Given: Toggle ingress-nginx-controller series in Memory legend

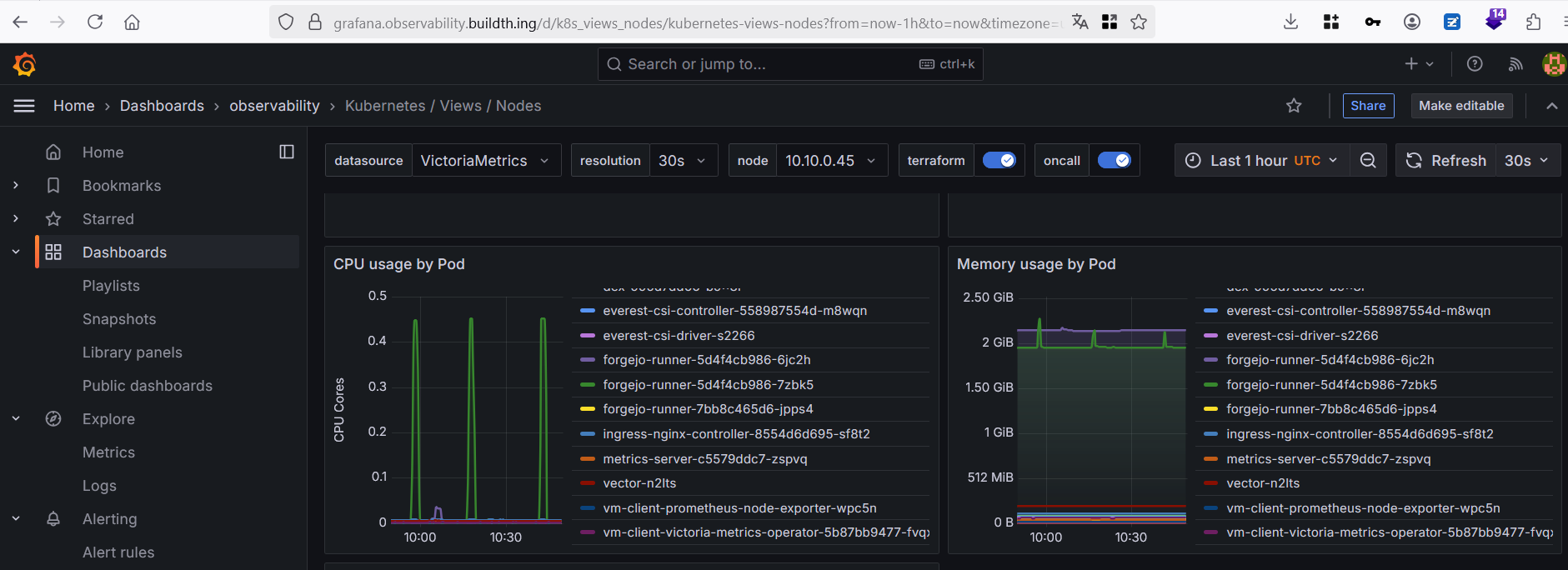Looking at the screenshot, I should tap(1360, 434).
